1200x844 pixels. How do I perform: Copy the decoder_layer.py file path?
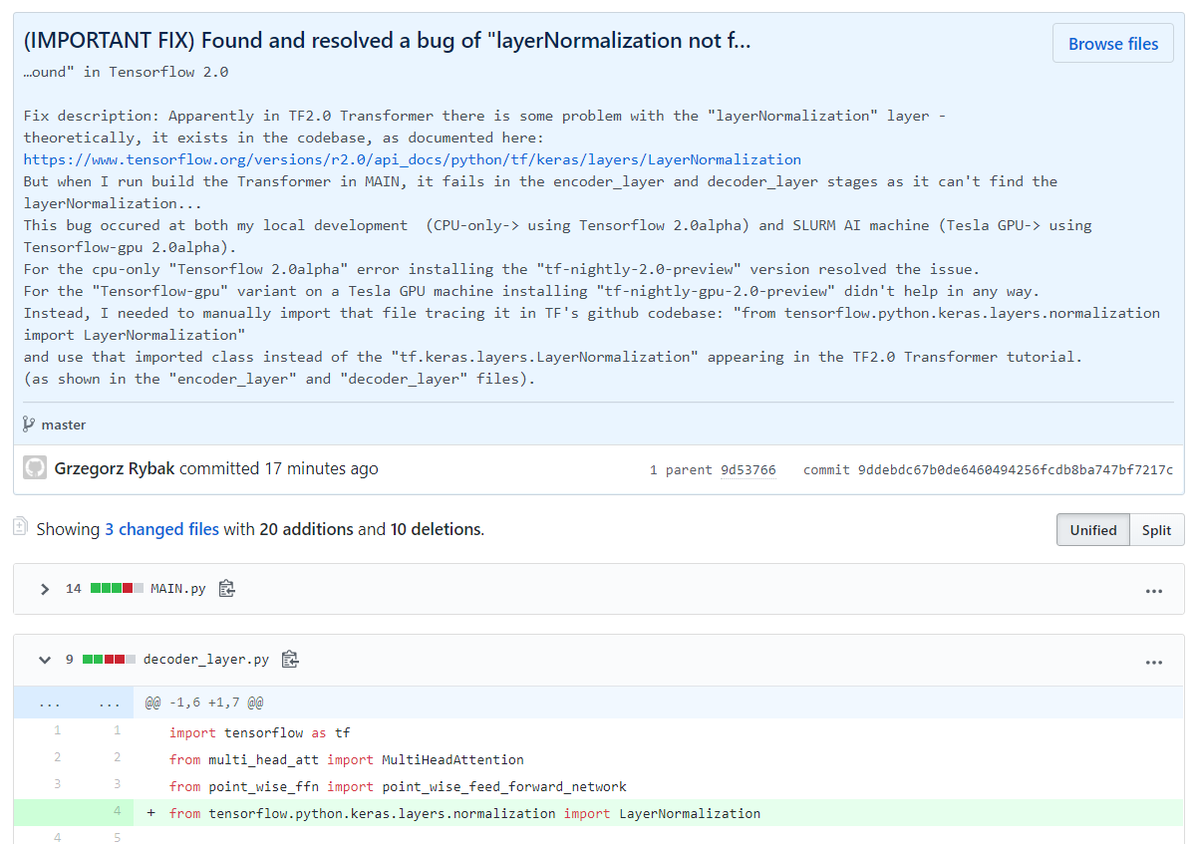[290, 660]
